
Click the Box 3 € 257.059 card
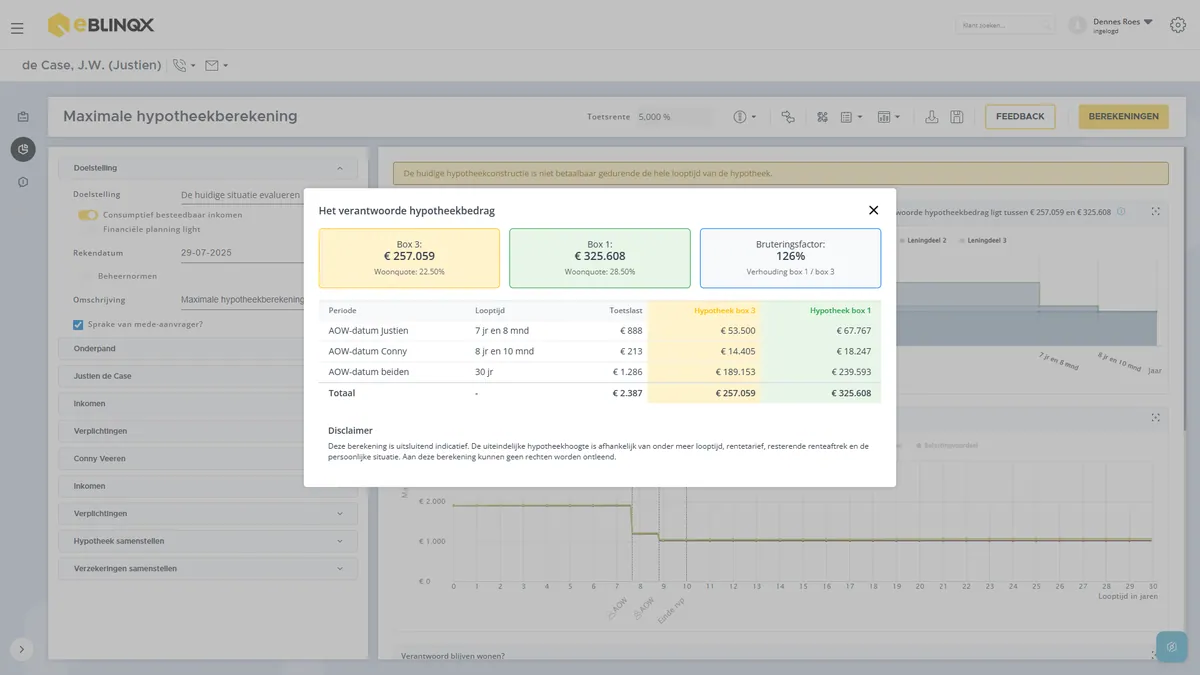pos(409,258)
